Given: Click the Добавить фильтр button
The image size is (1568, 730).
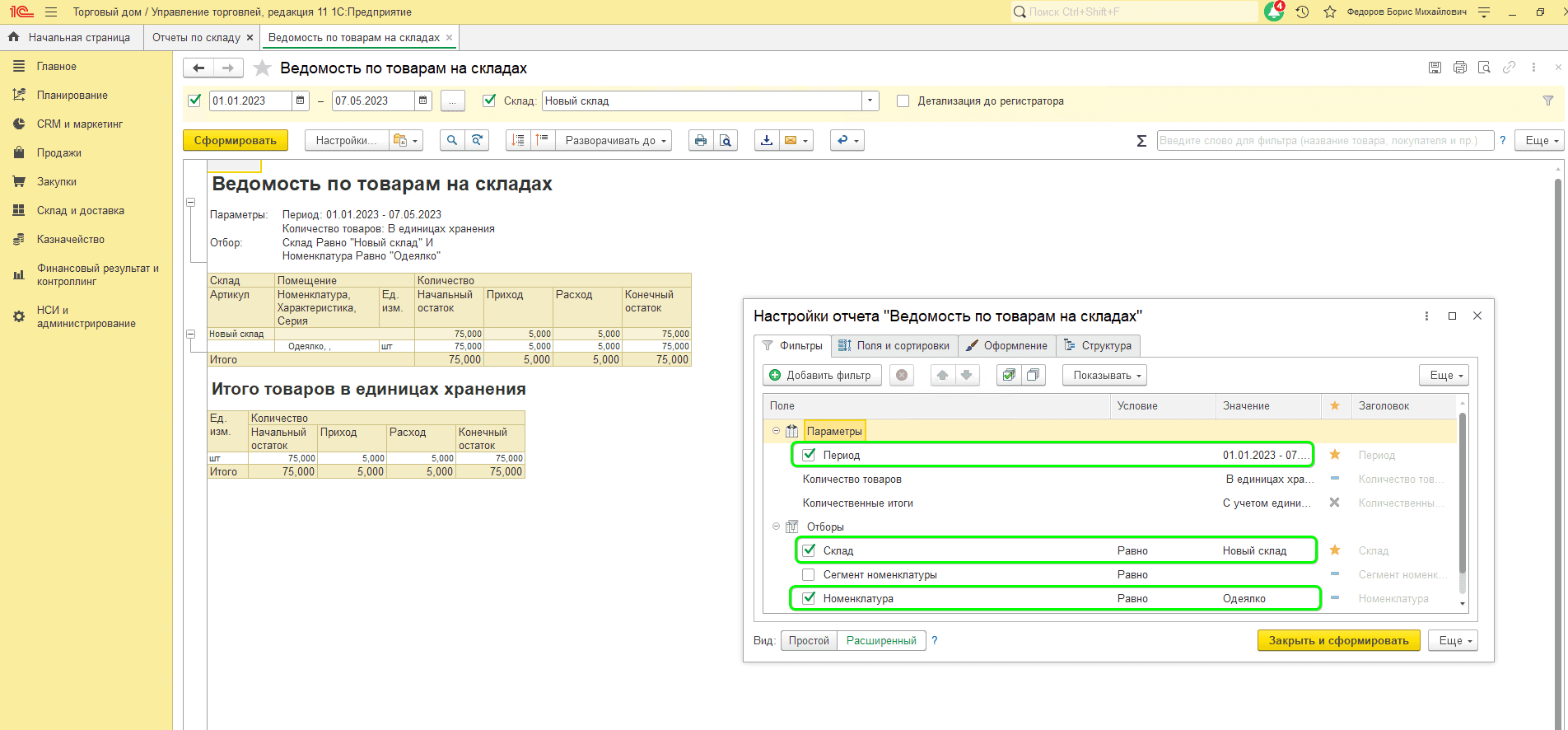Looking at the screenshot, I should click(821, 376).
